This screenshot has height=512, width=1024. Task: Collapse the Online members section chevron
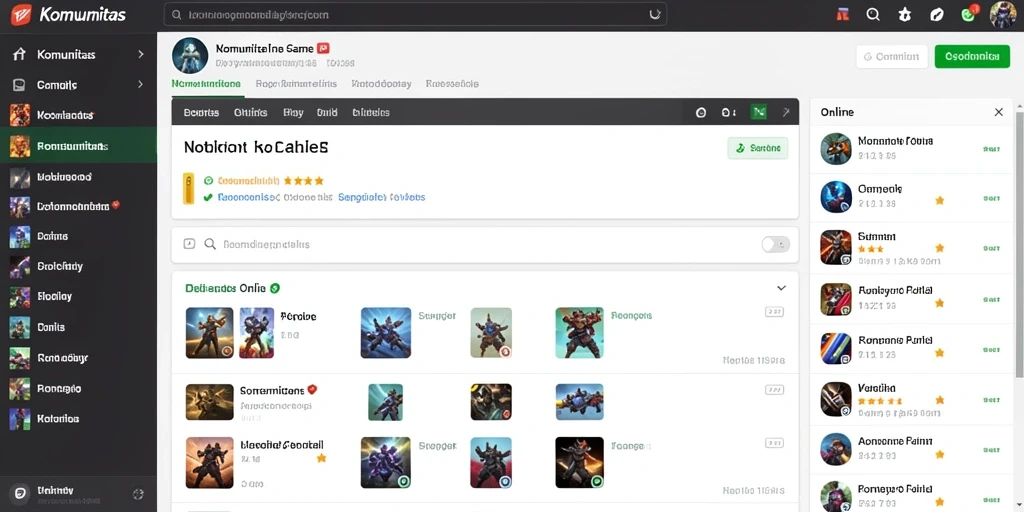781,288
